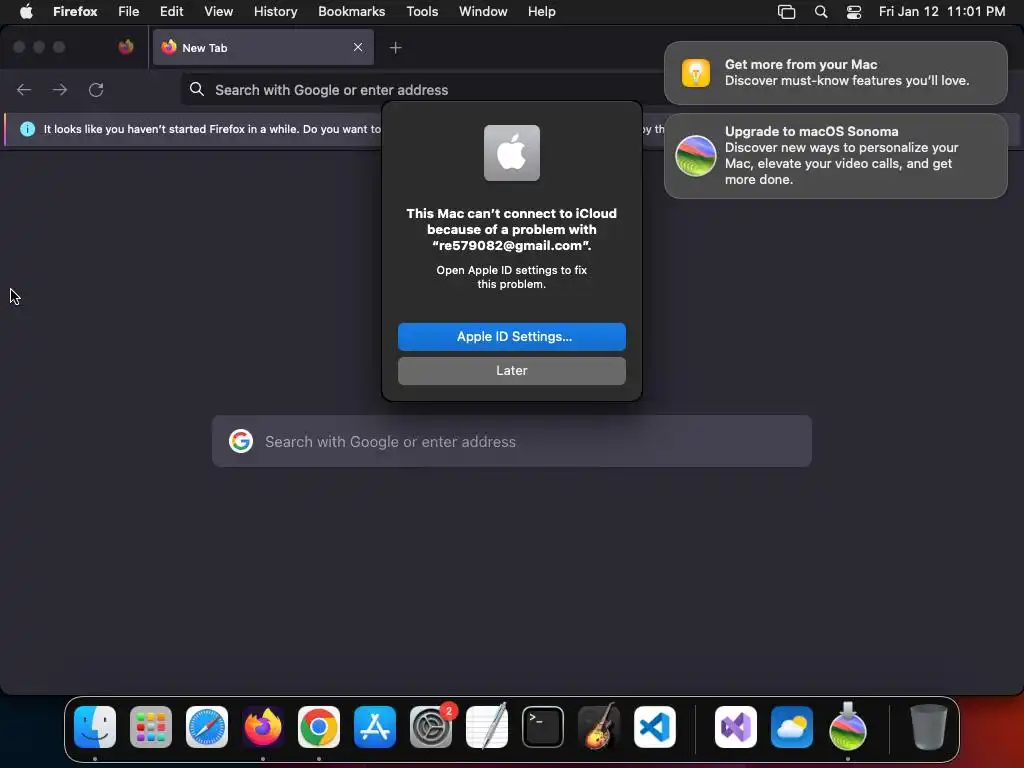The height and width of the screenshot is (768, 1024).
Task: Open Weather app in the dock
Action: point(792,727)
